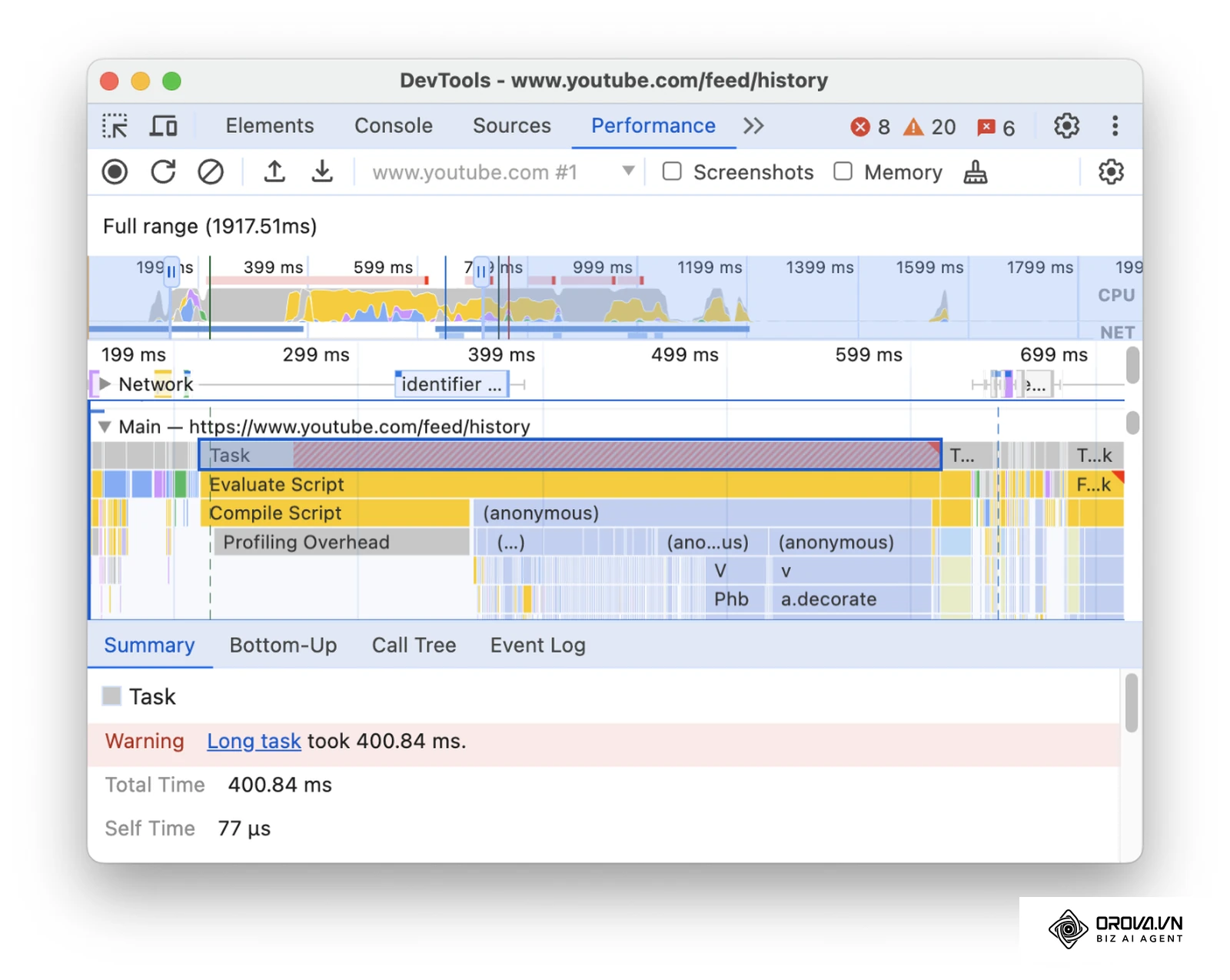
Task: Select the Phb function bar
Action: click(x=735, y=600)
